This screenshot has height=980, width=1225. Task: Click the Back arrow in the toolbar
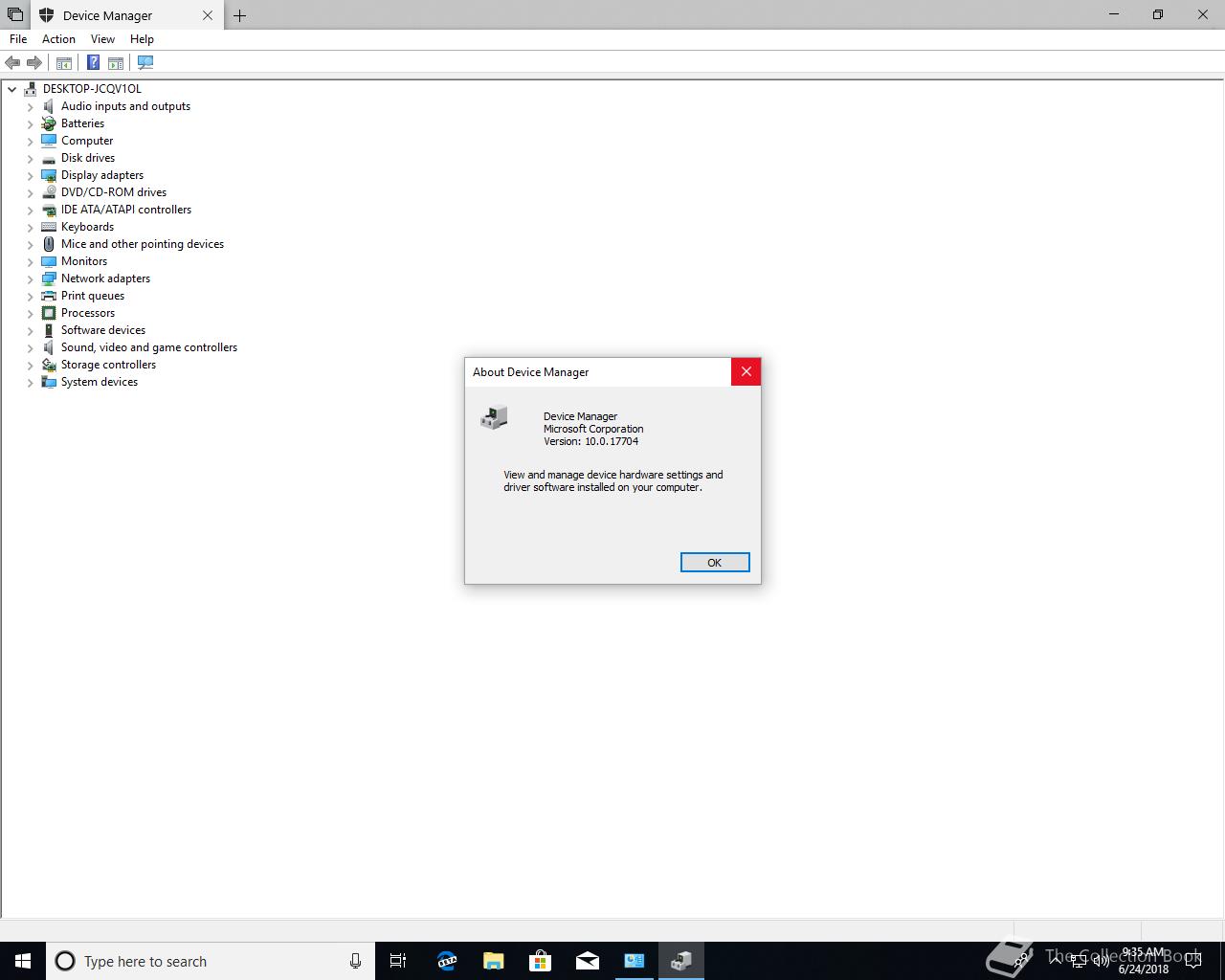point(12,62)
